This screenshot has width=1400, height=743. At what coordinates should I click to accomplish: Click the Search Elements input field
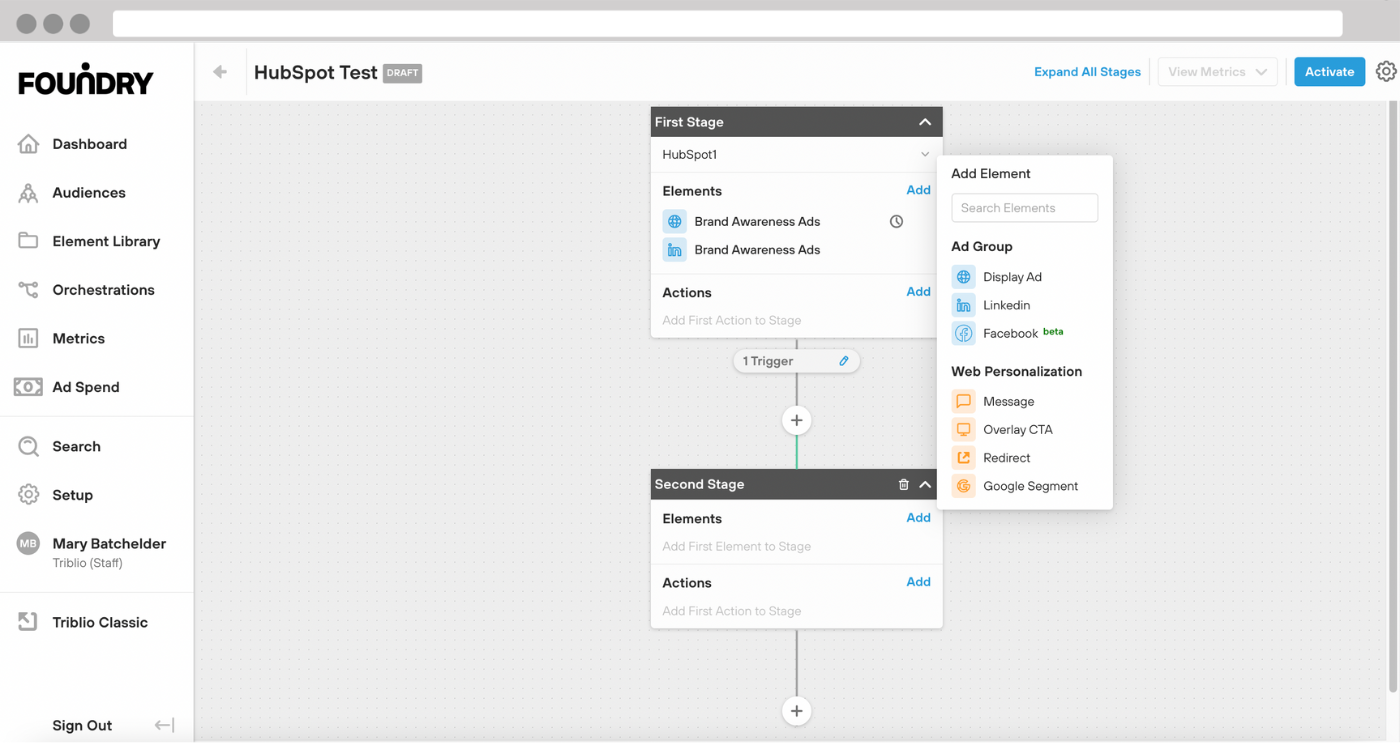(1024, 208)
